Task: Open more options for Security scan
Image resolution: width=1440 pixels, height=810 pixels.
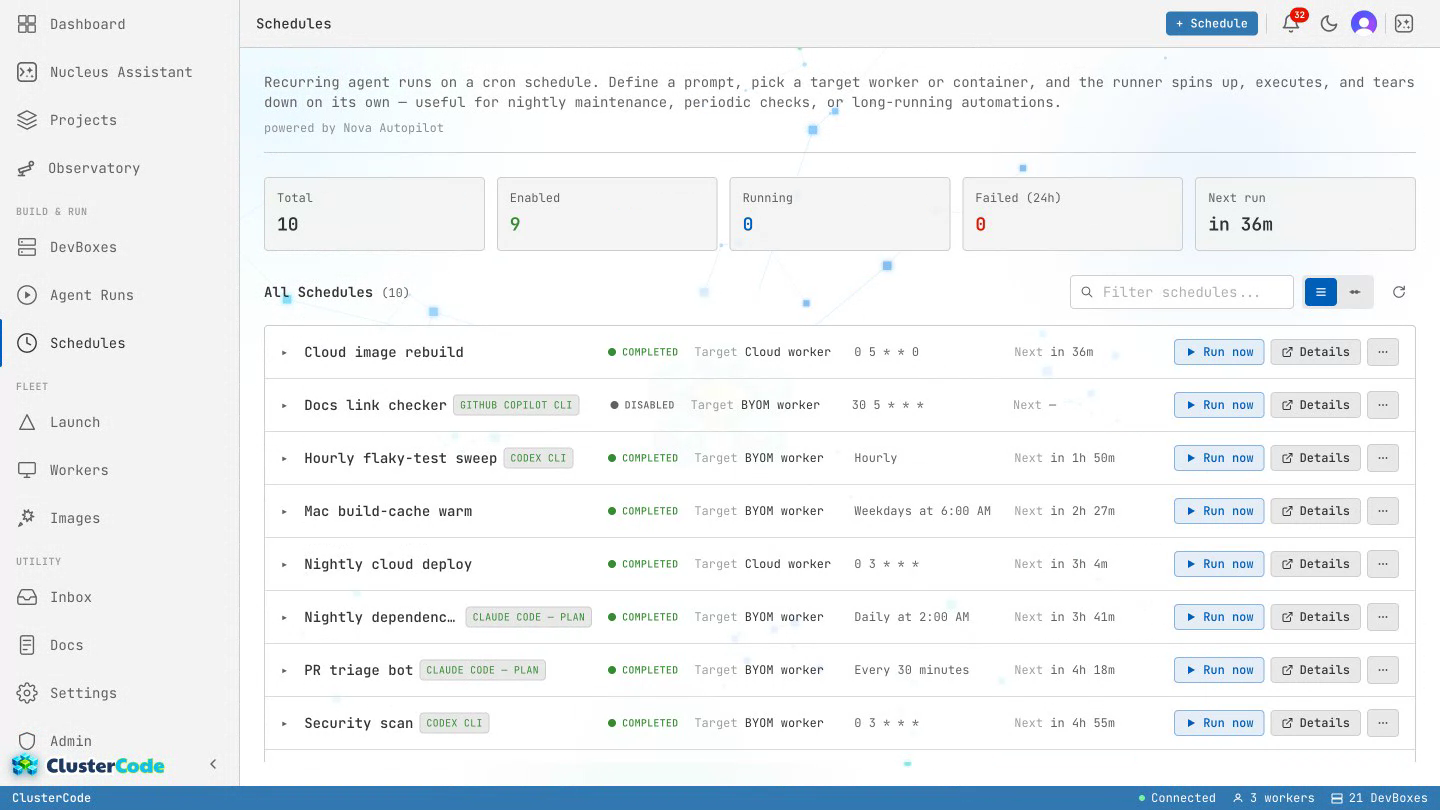Action: pyautogui.click(x=1383, y=723)
